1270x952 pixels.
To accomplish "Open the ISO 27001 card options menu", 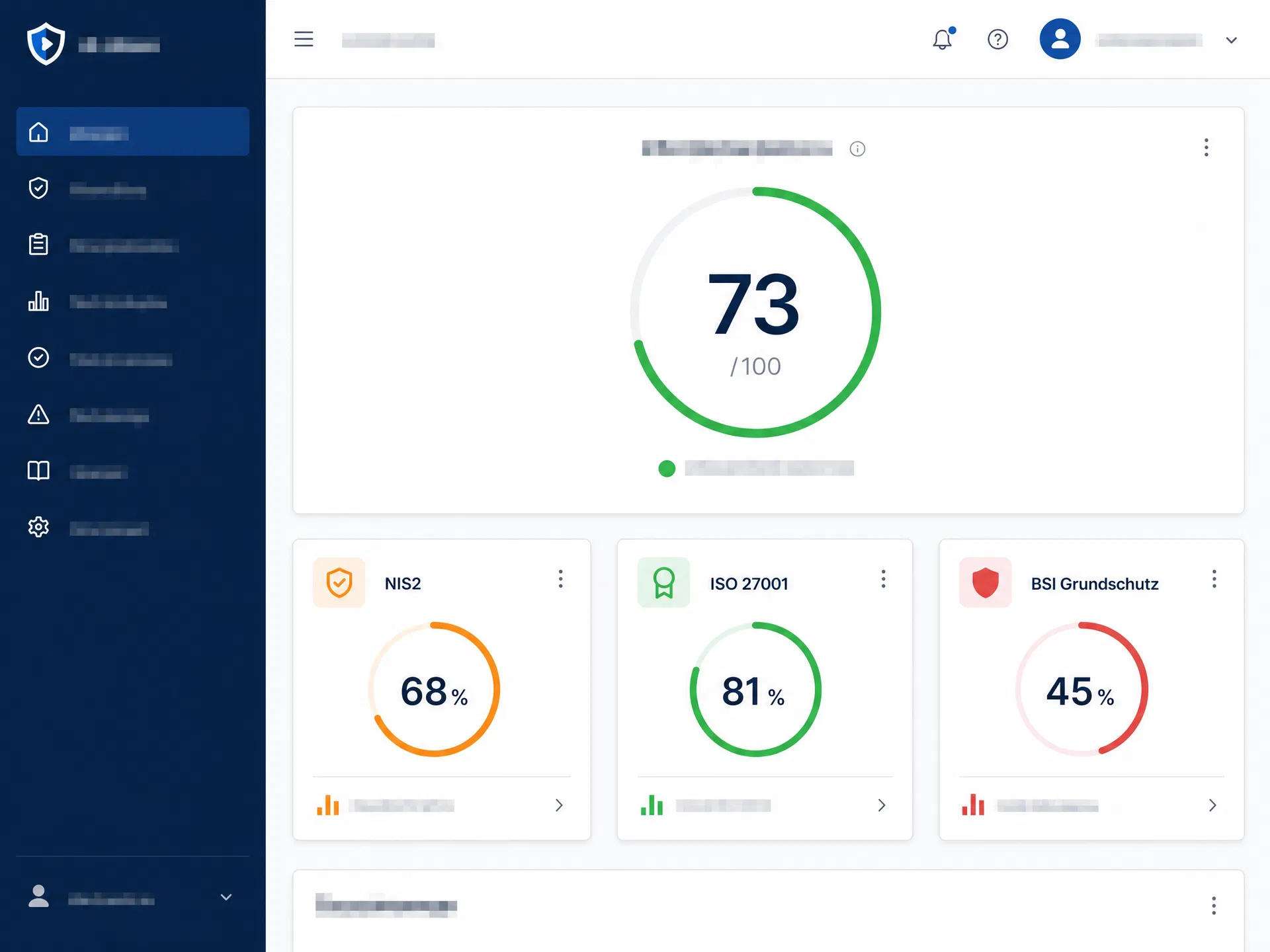I will [x=883, y=579].
